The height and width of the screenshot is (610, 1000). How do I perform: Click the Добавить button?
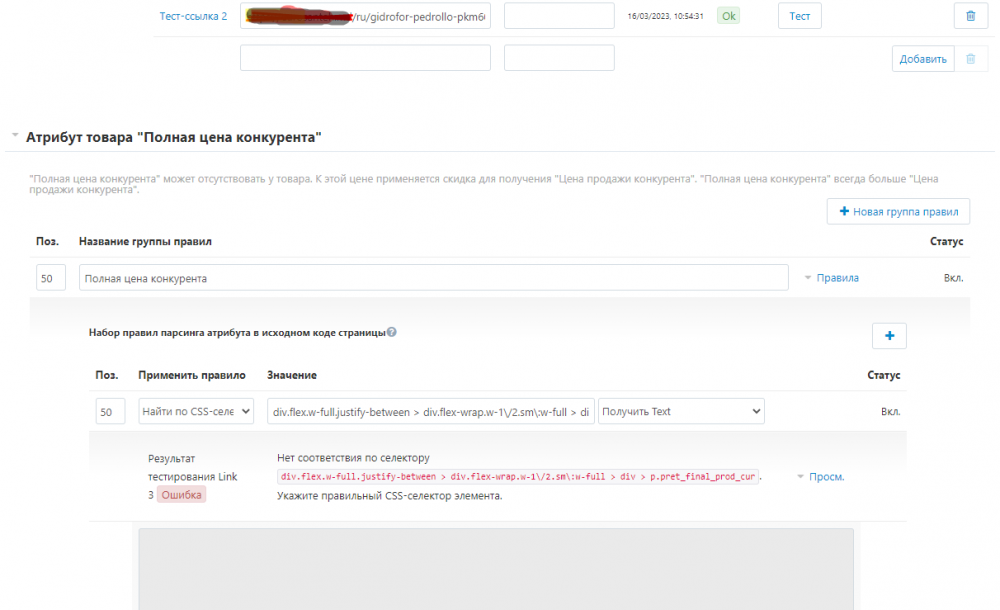[x=922, y=59]
